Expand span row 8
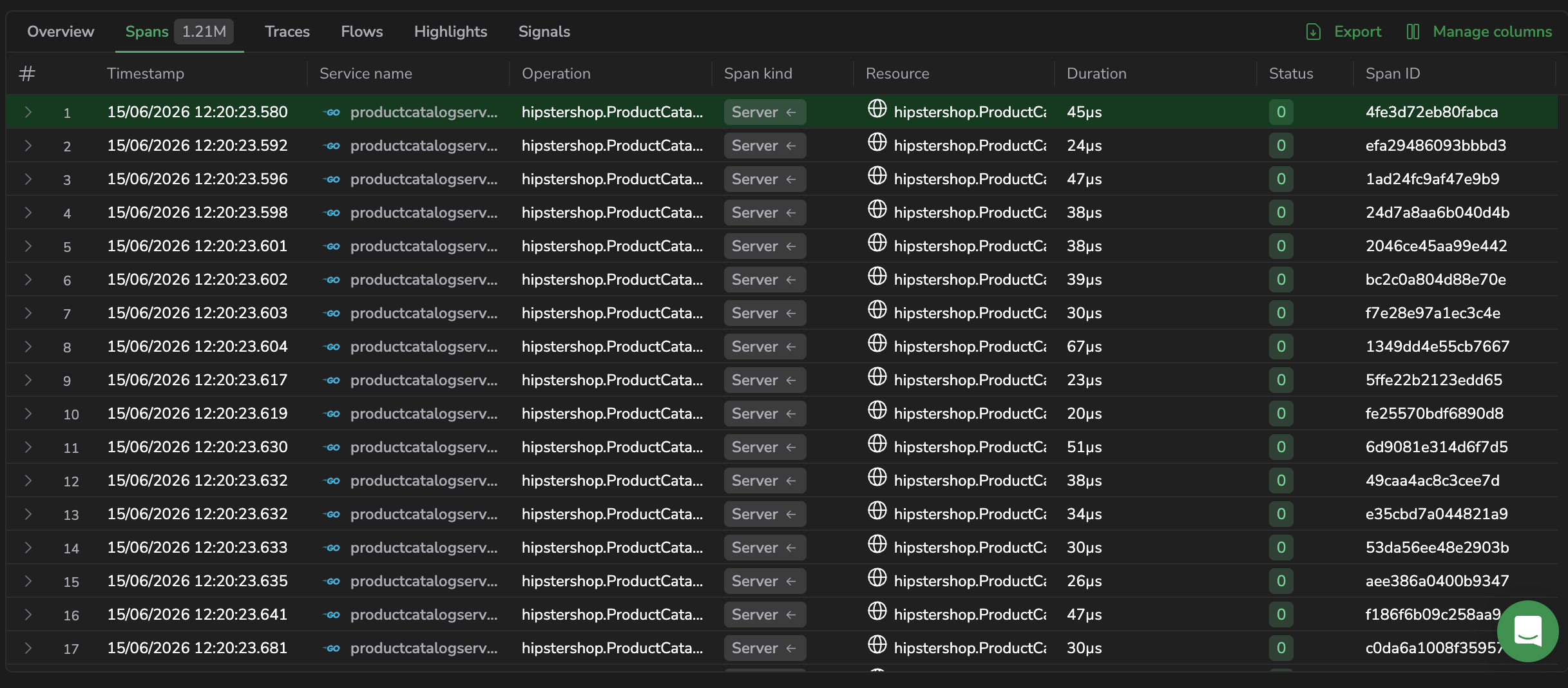Viewport: 1568px width, 688px height. click(28, 347)
